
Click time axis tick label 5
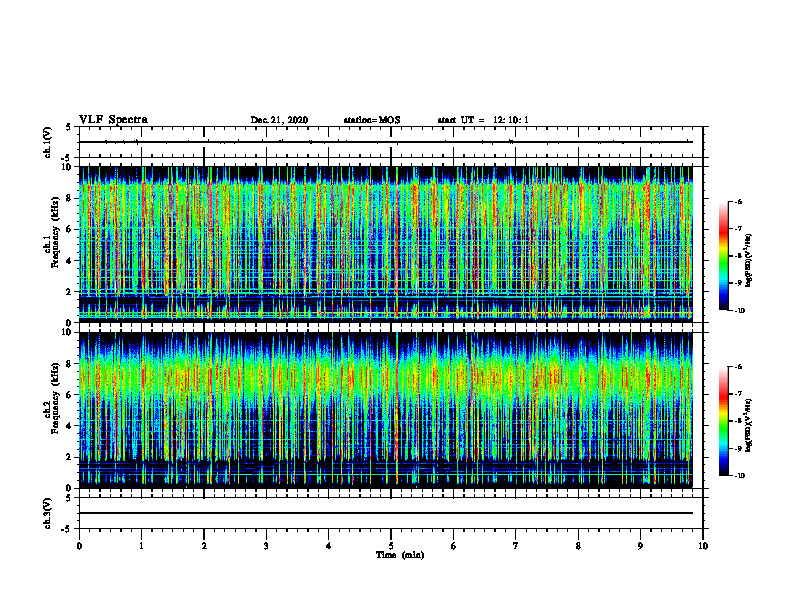[x=391, y=546]
